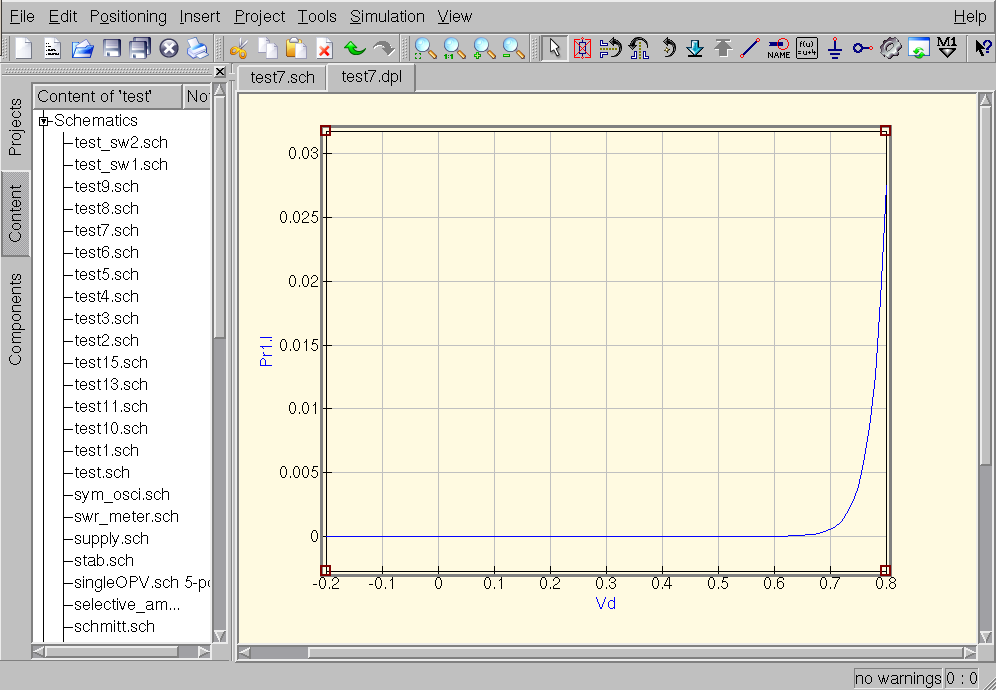The width and height of the screenshot is (996, 690).
Task: Open the Components side tab
Action: pyautogui.click(x=16, y=319)
